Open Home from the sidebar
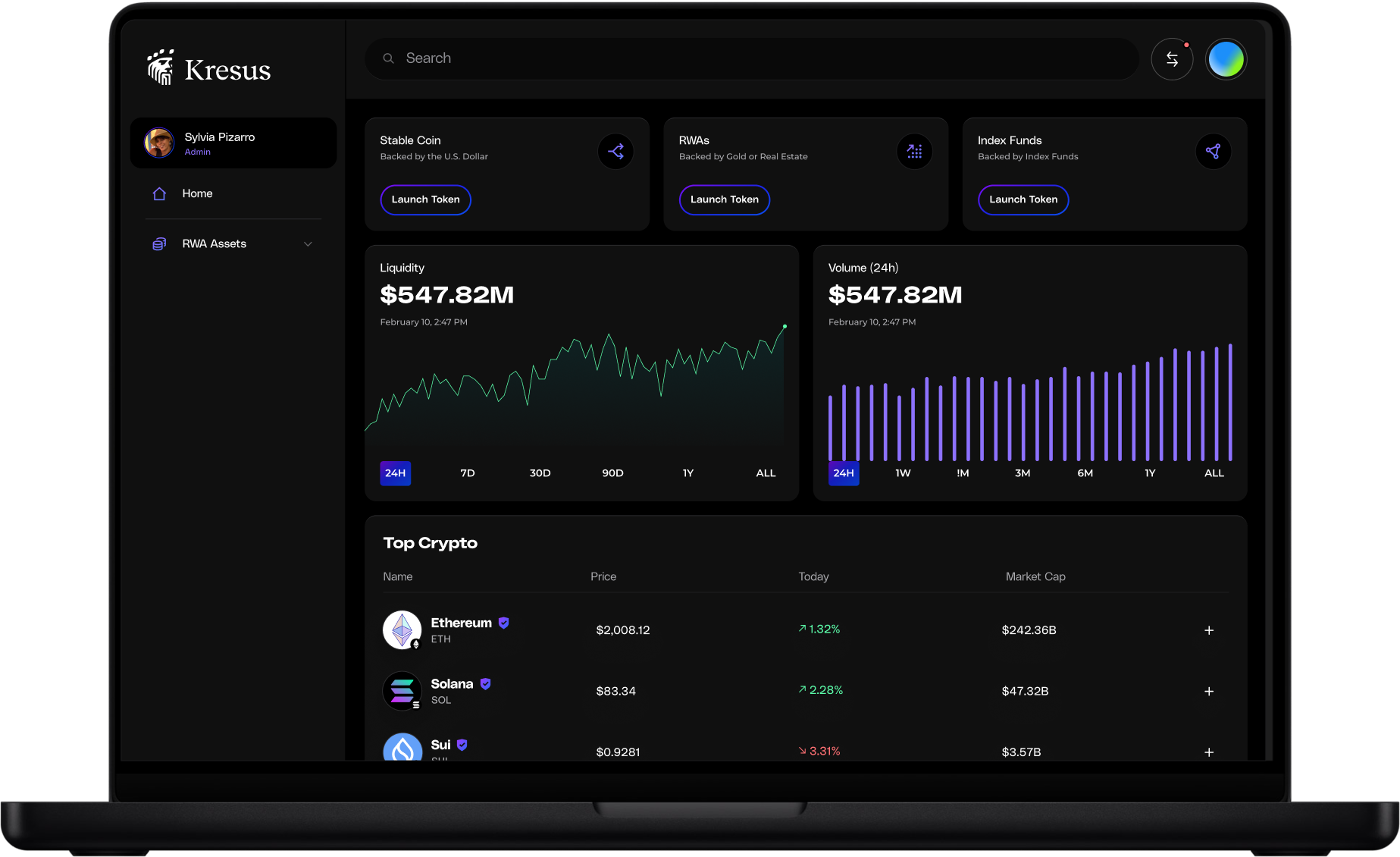This screenshot has height=857, width=1400. pyautogui.click(x=196, y=193)
